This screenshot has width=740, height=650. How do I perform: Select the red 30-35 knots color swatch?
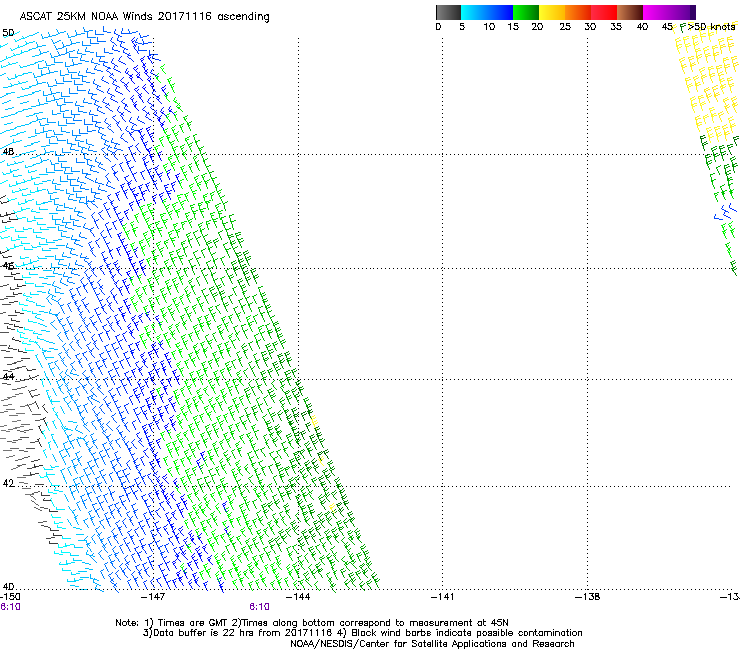[604, 12]
